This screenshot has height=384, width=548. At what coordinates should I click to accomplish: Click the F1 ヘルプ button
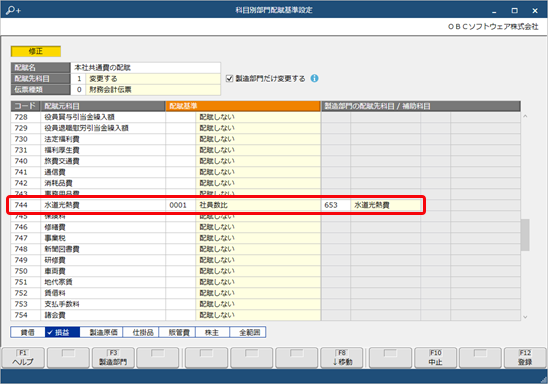pyautogui.click(x=23, y=357)
